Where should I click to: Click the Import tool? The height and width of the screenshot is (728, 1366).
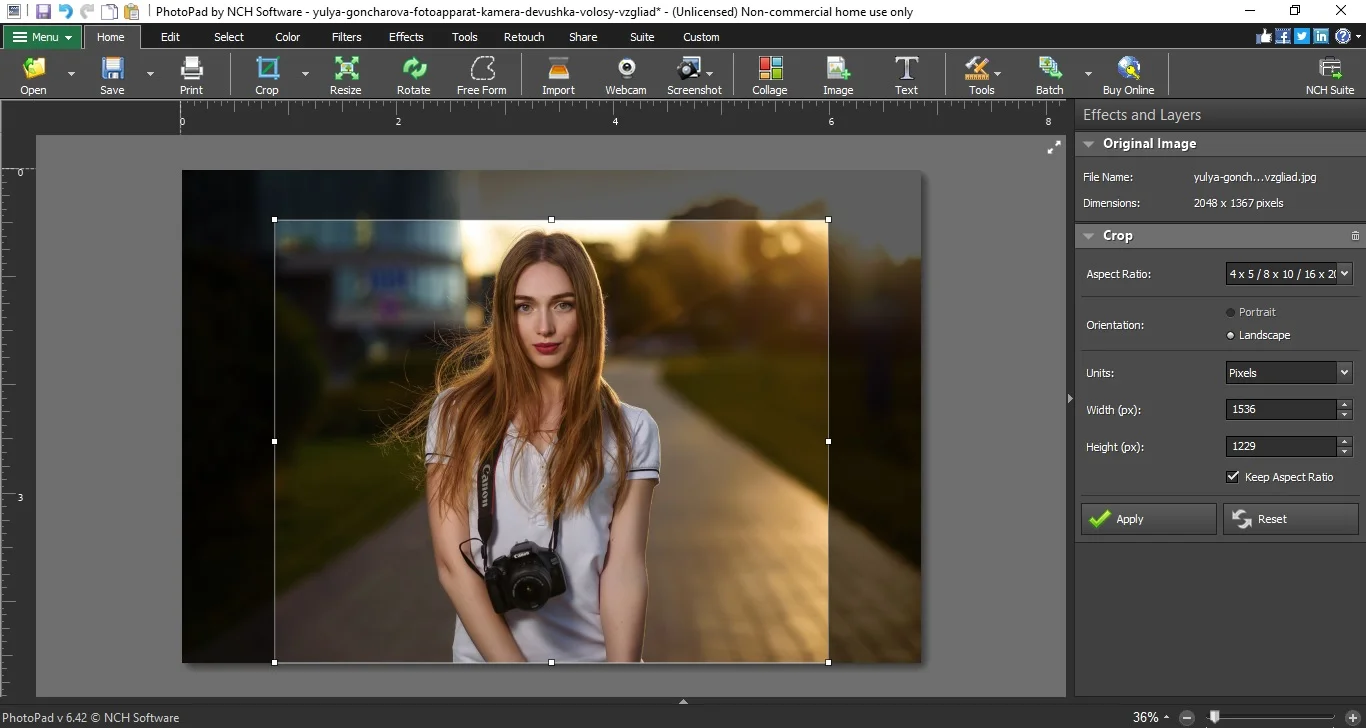[x=558, y=76]
